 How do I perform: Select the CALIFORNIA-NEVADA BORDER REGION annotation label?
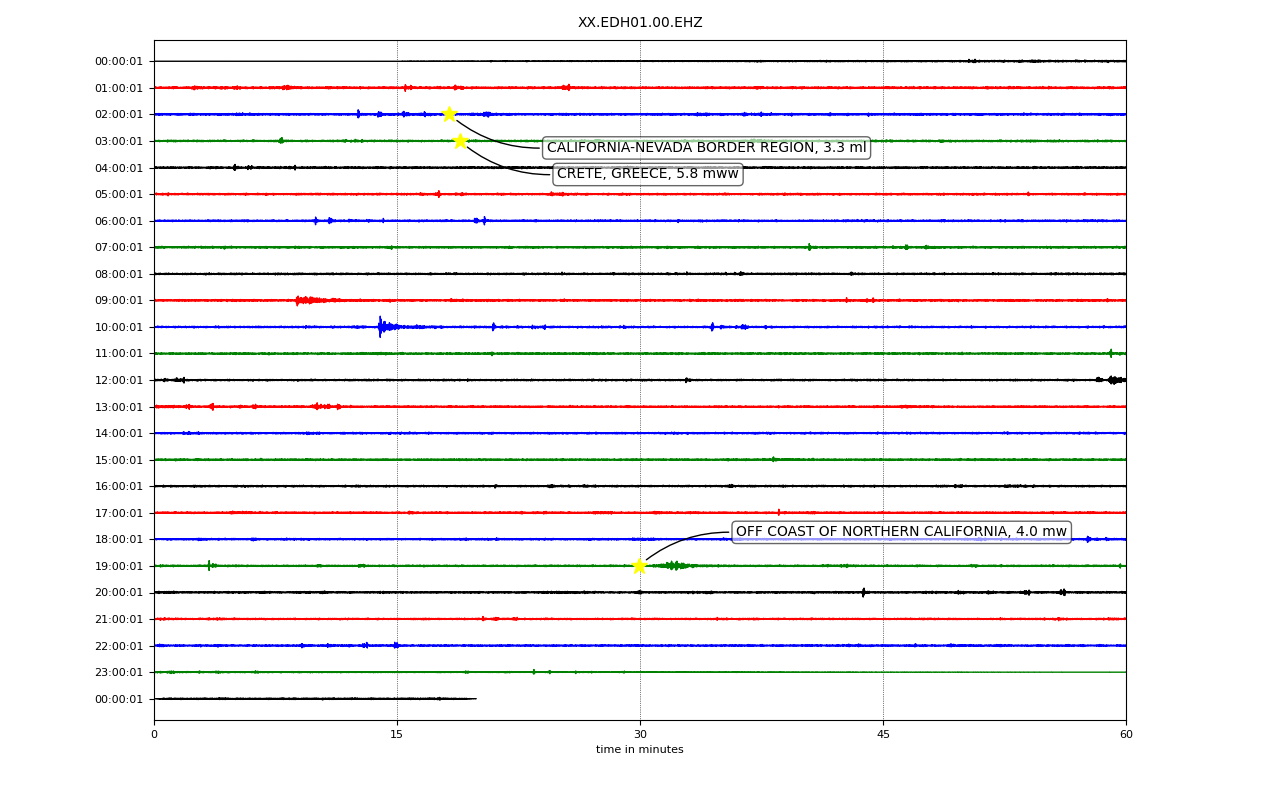[706, 148]
